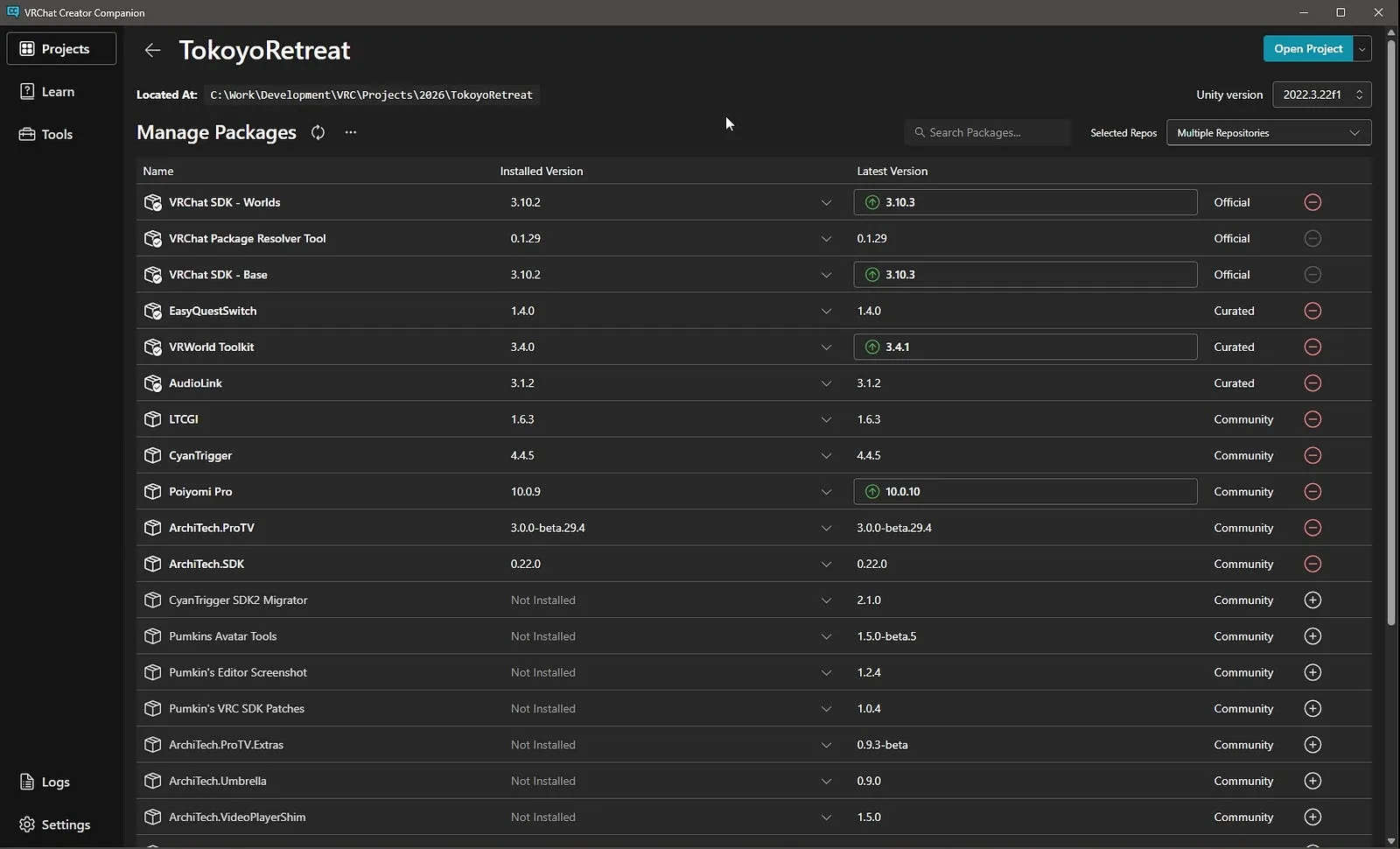Refresh packages with the reload icon
The image size is (1400, 849).
[318, 132]
